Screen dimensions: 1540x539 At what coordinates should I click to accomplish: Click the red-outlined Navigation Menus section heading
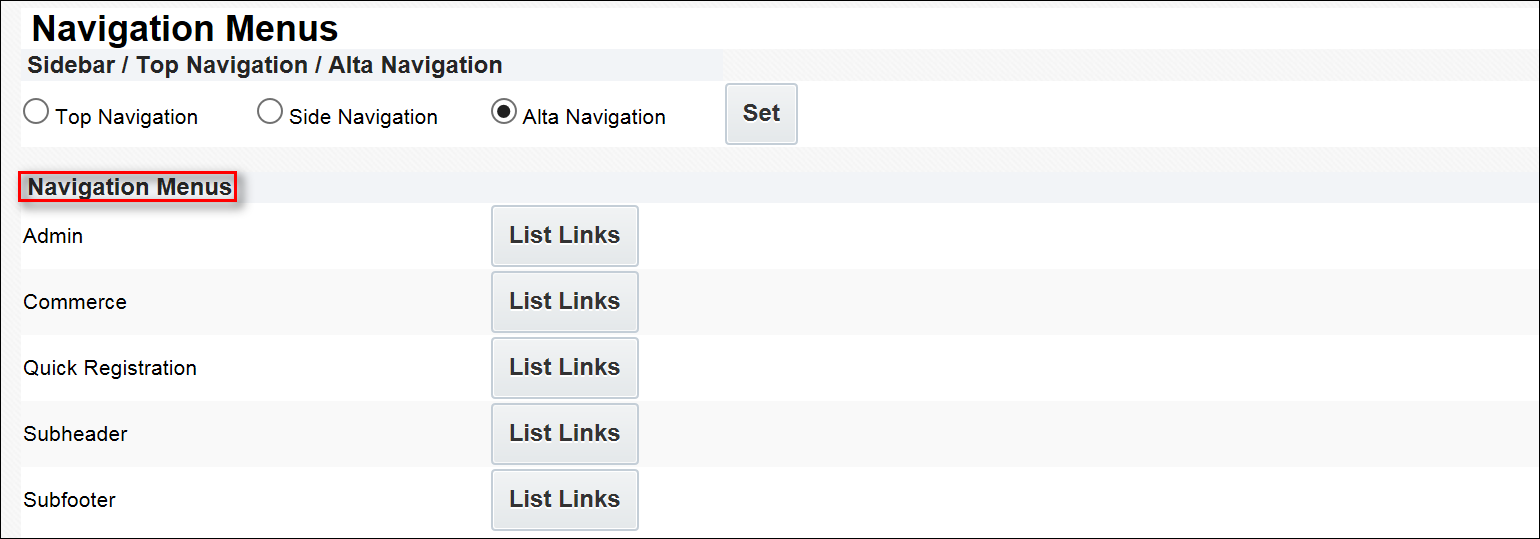(129, 187)
